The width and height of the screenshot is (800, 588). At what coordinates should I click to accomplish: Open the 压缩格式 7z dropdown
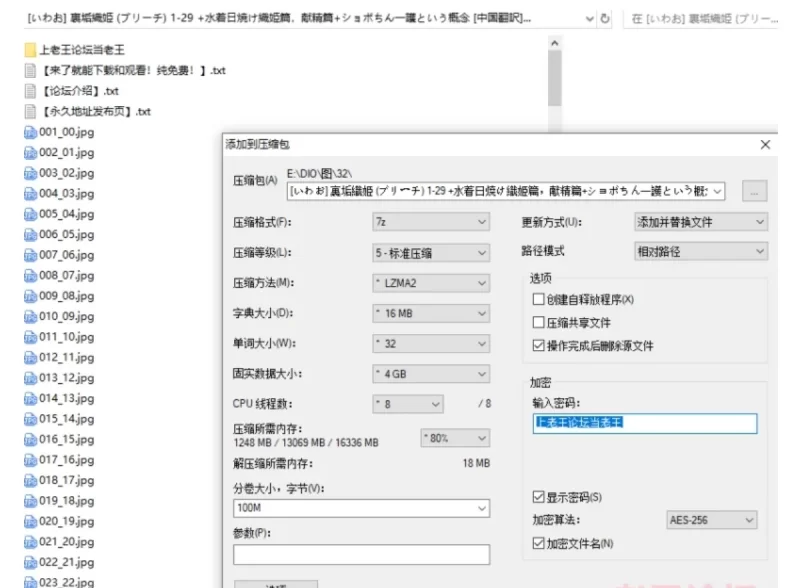(x=431, y=222)
